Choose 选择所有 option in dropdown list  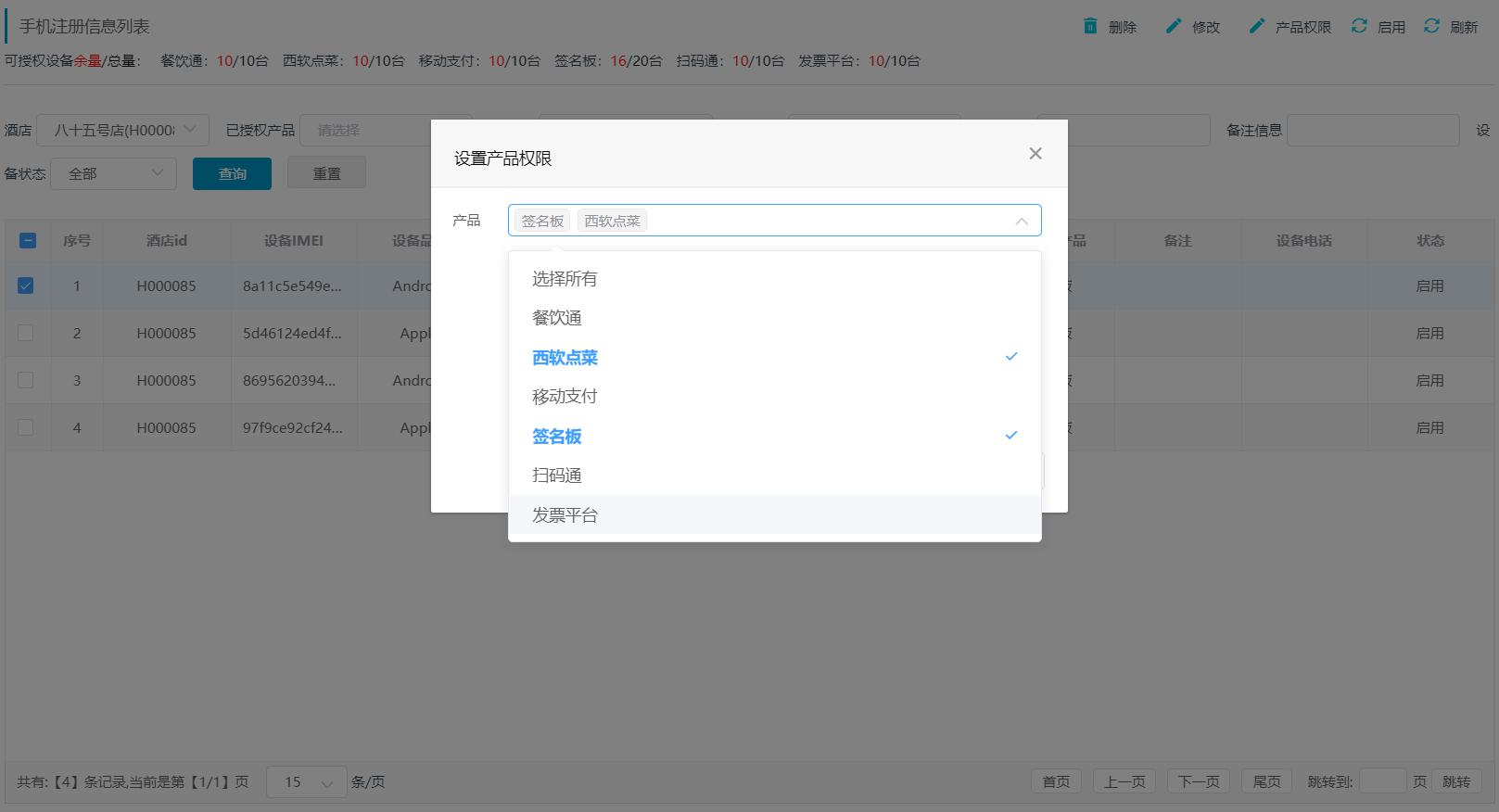tap(565, 279)
